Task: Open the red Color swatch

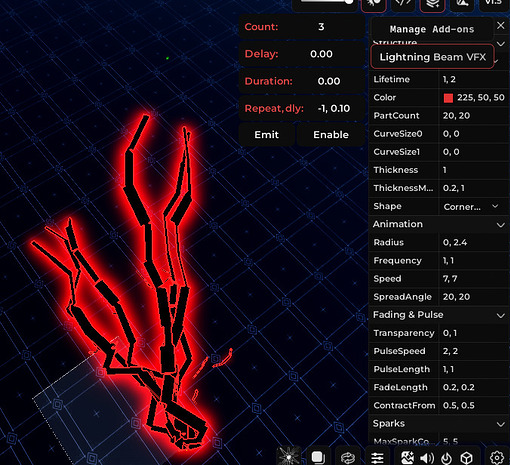Action: coord(448,98)
